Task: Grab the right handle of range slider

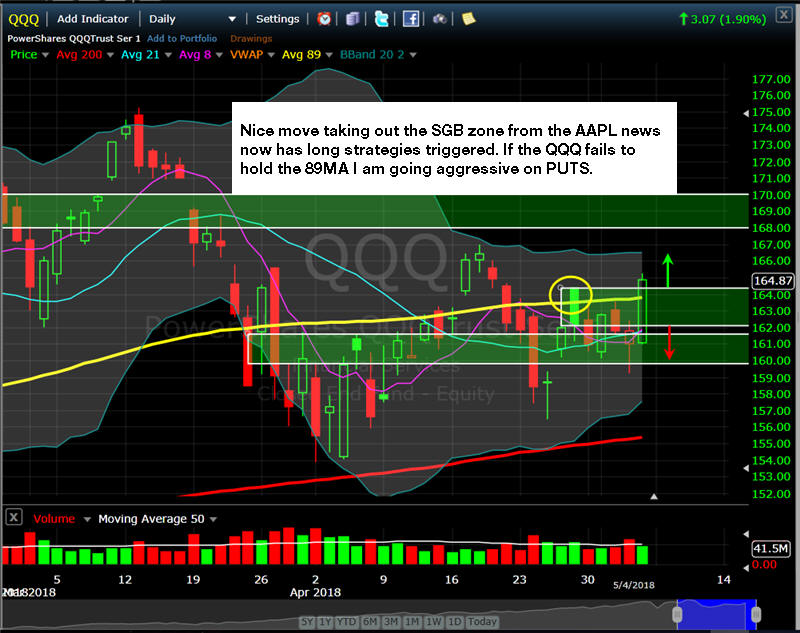Action: tap(756, 614)
